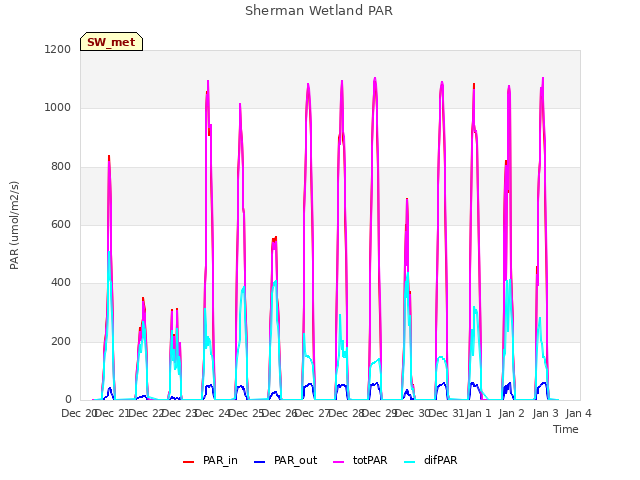
Task: Click the blue PAR_out legend swatch
Action: tap(259, 462)
